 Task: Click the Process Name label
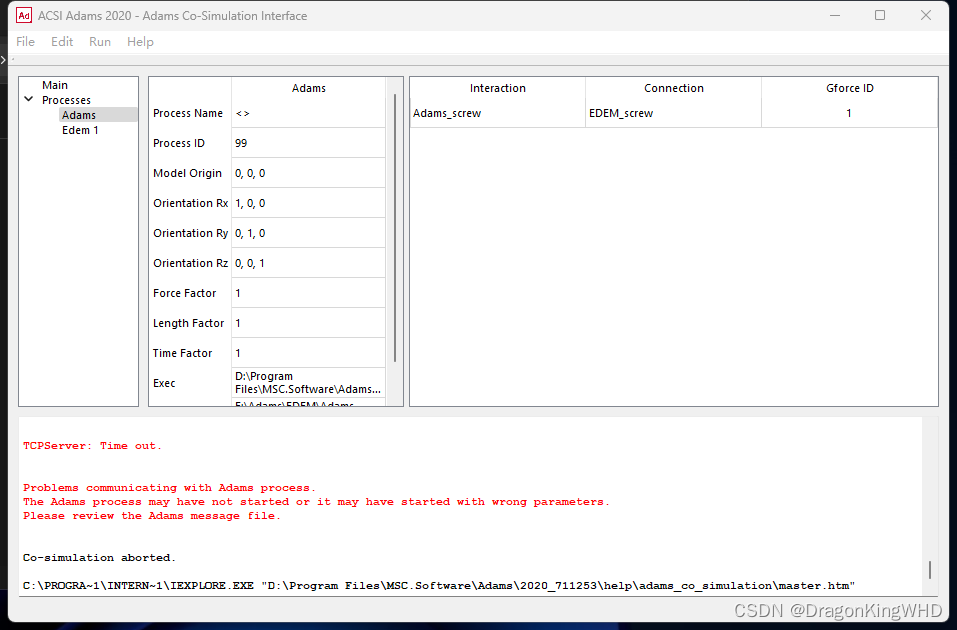pos(187,113)
